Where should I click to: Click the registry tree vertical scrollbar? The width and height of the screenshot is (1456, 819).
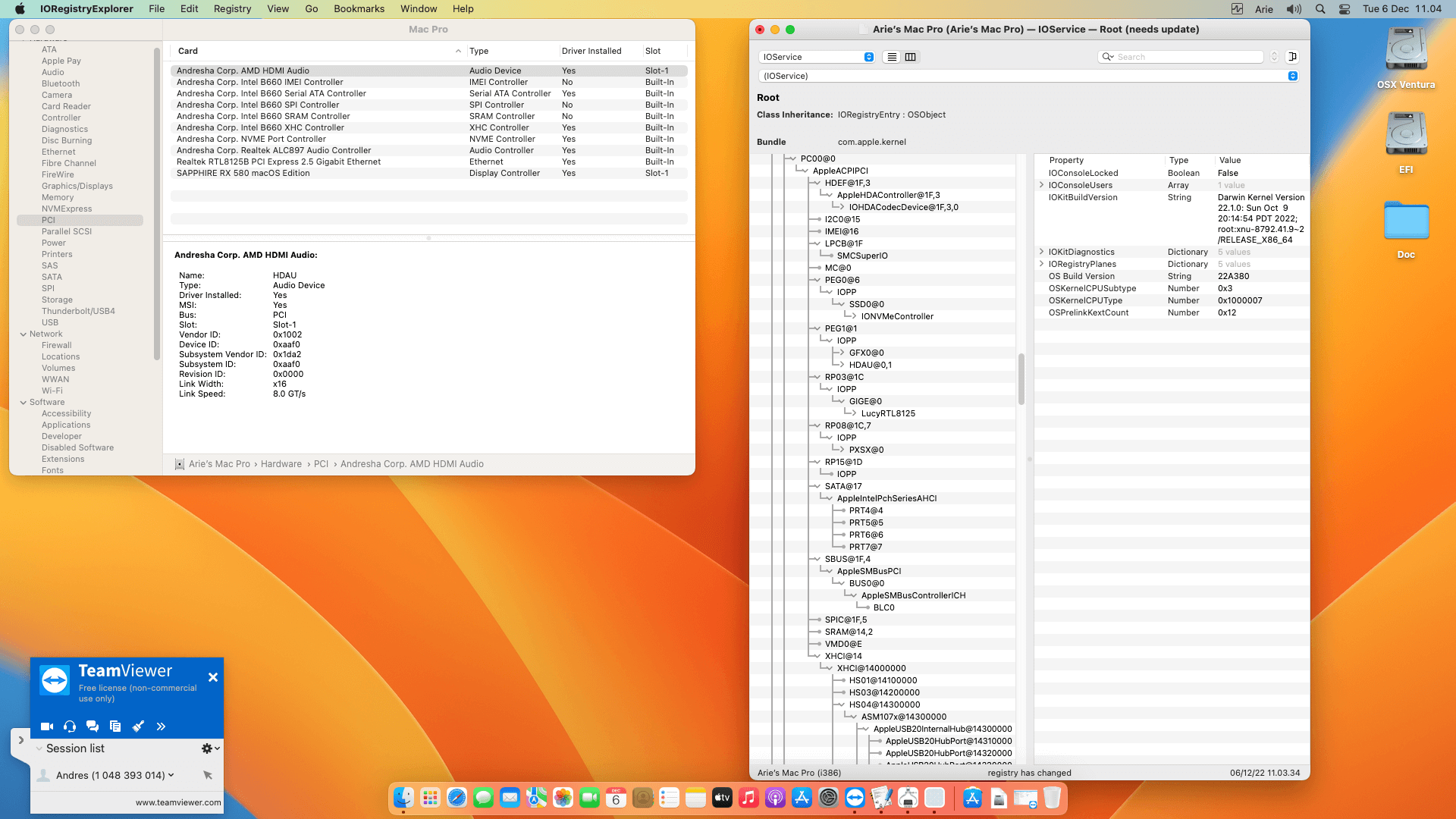pyautogui.click(x=1021, y=379)
